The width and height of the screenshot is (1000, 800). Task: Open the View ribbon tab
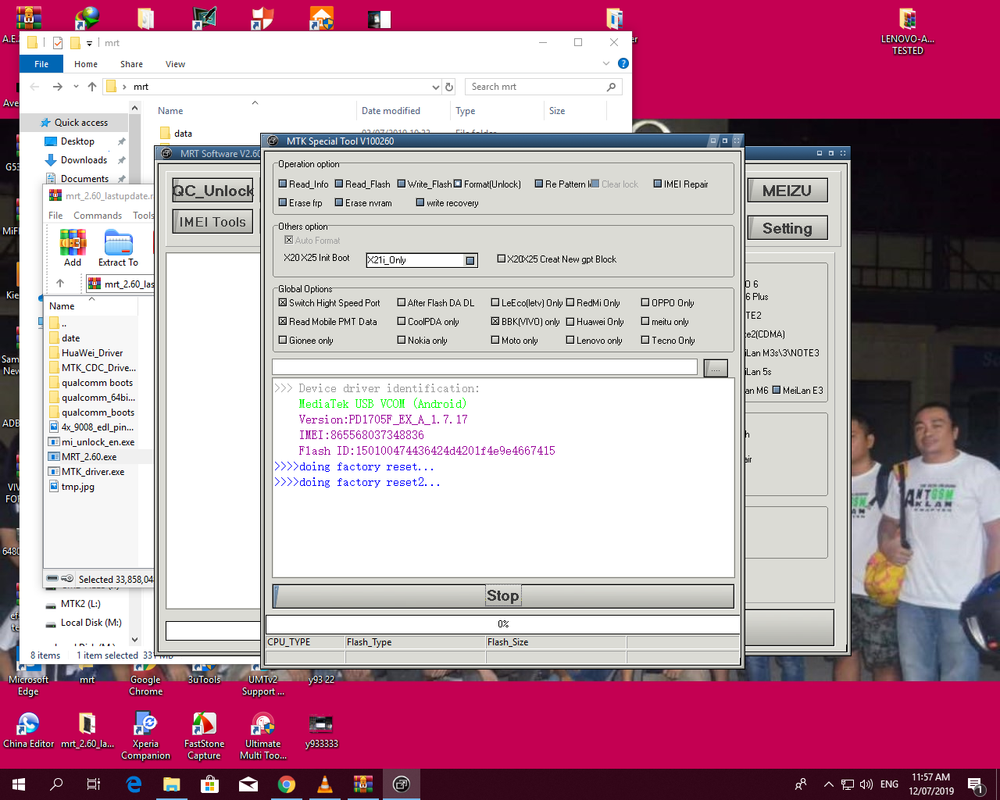175,64
